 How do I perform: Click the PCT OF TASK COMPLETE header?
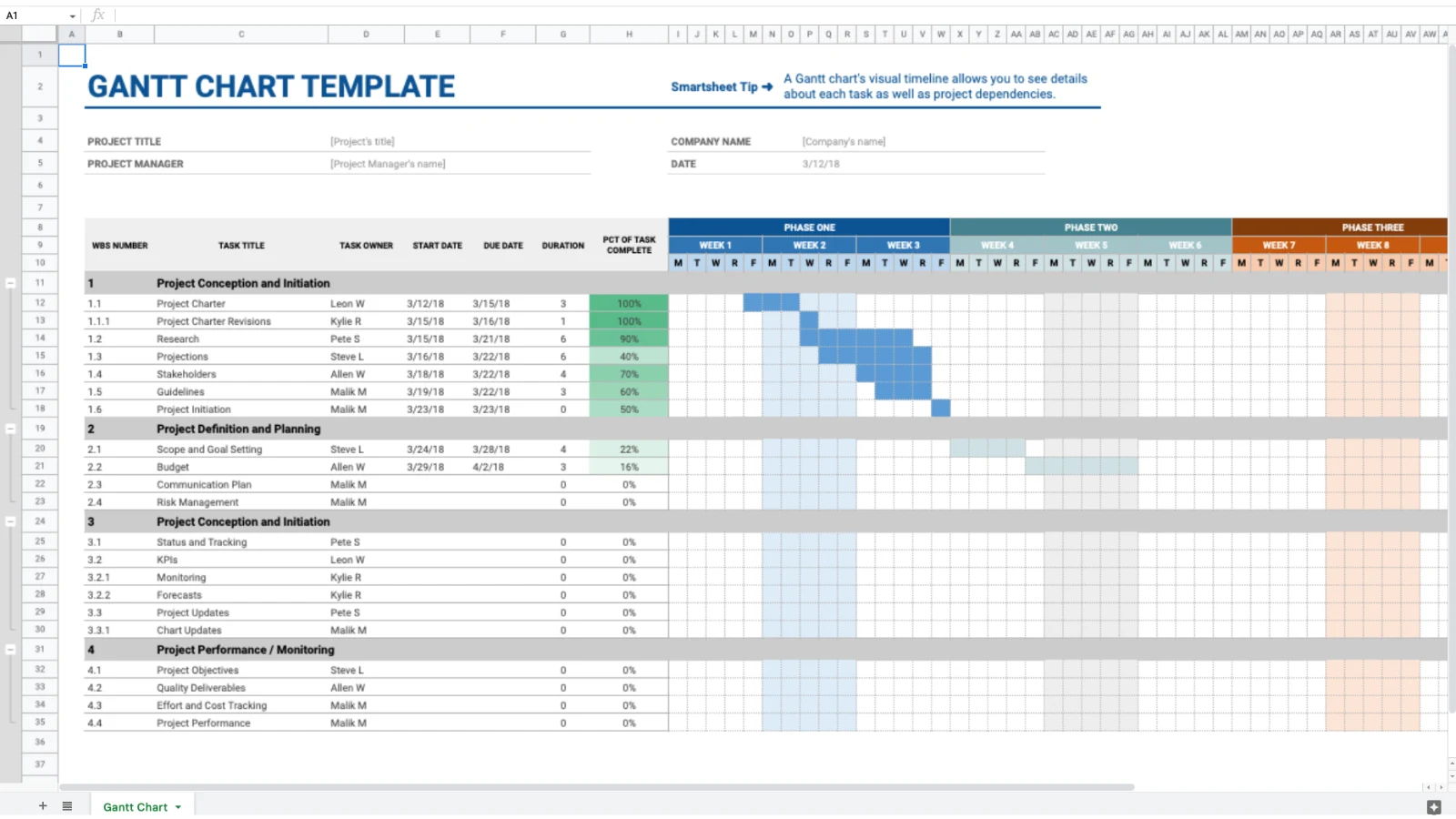(x=629, y=246)
